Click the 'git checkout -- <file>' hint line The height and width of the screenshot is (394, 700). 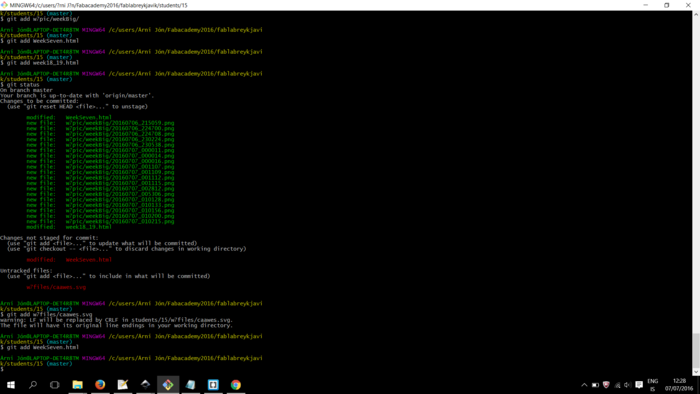(x=126, y=249)
